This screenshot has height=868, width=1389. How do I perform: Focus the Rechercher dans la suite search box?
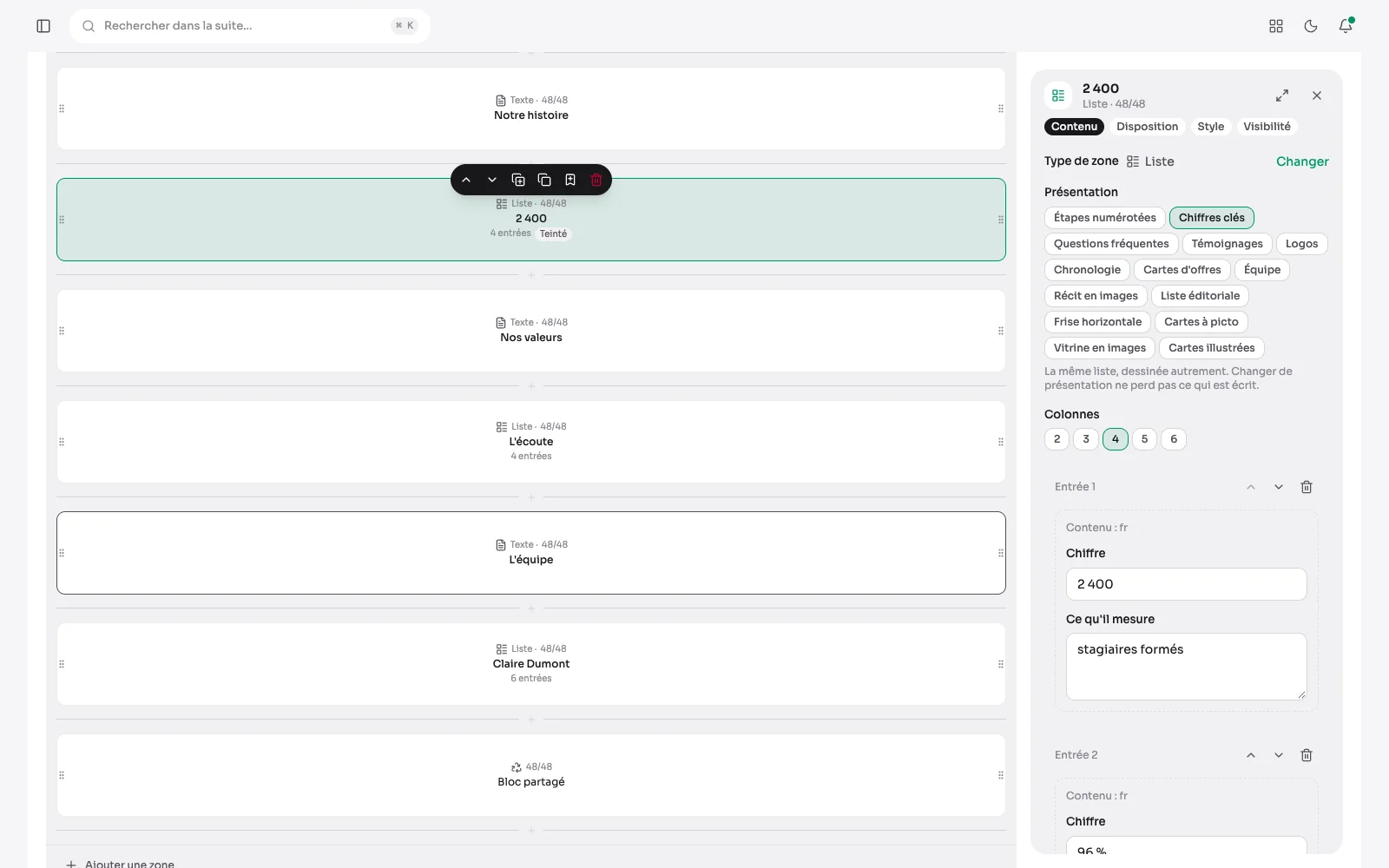pyautogui.click(x=250, y=26)
